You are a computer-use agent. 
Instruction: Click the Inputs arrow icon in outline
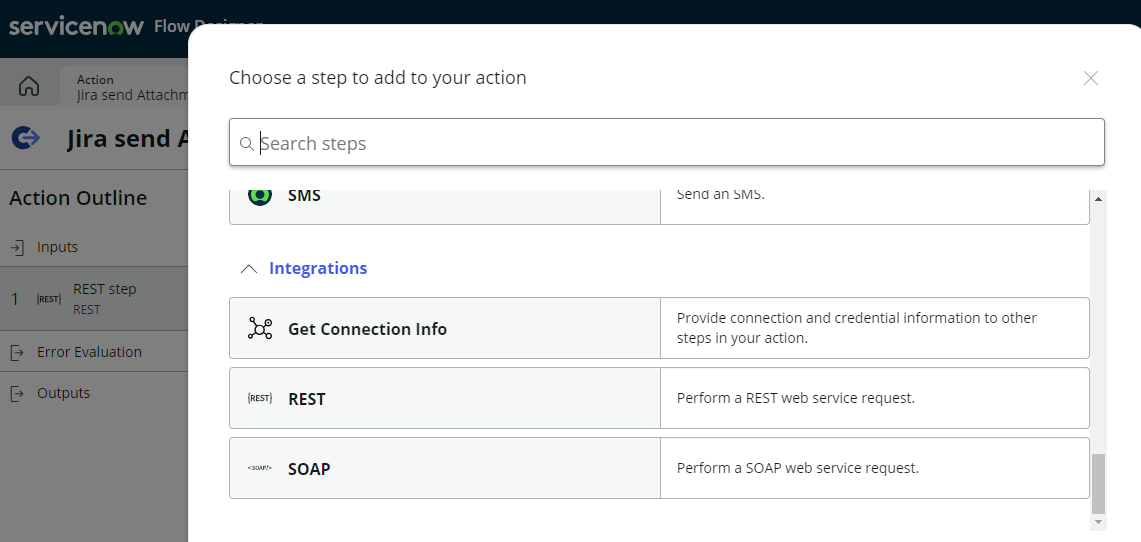coord(18,247)
